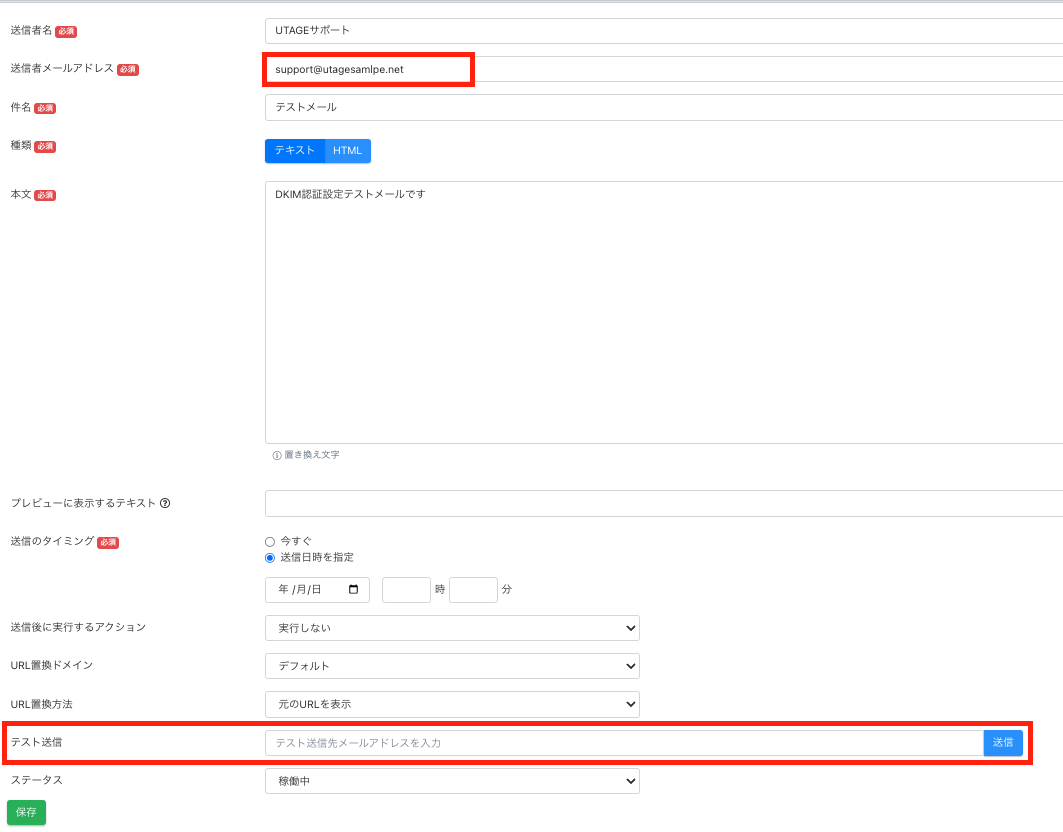The width and height of the screenshot is (1063, 832).
Task: Switch mail type to HTML
Action: pos(347,151)
